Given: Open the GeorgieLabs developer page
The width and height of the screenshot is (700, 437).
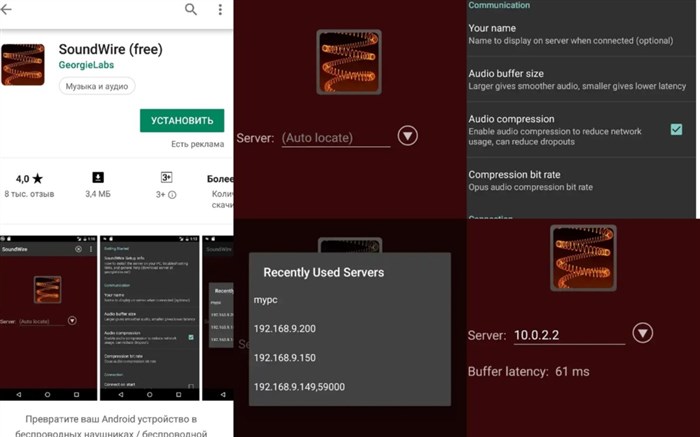Looking at the screenshot, I should [86, 65].
